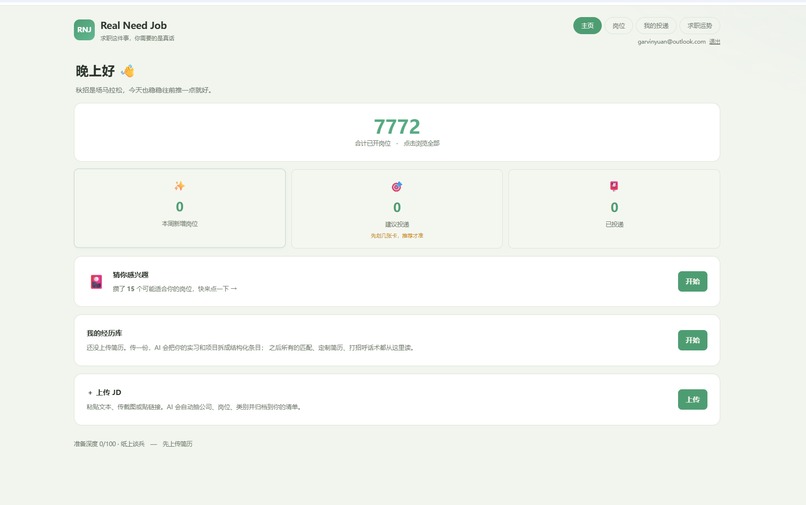Click the orange hint under 建议投递
The width and height of the screenshot is (806, 505).
(397, 236)
